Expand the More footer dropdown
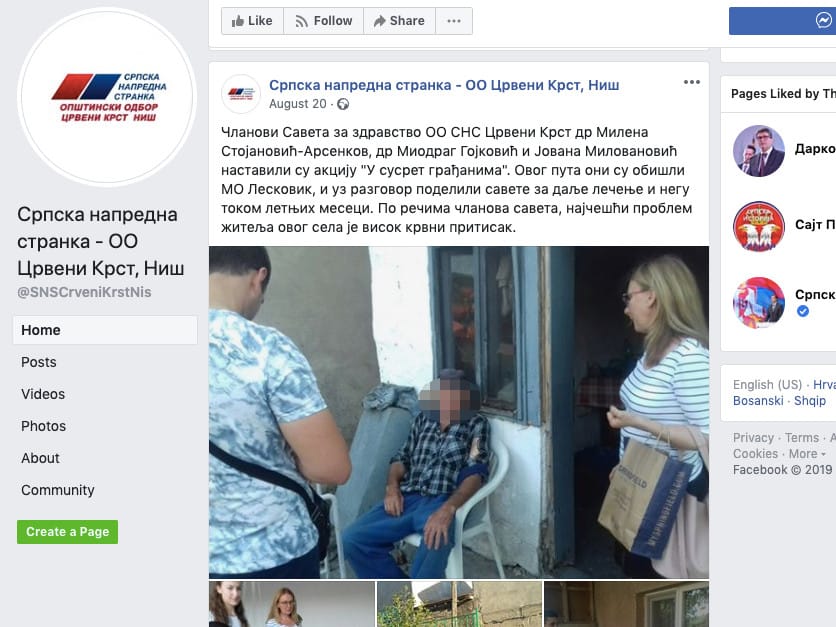The height and width of the screenshot is (627, 836). [x=807, y=454]
